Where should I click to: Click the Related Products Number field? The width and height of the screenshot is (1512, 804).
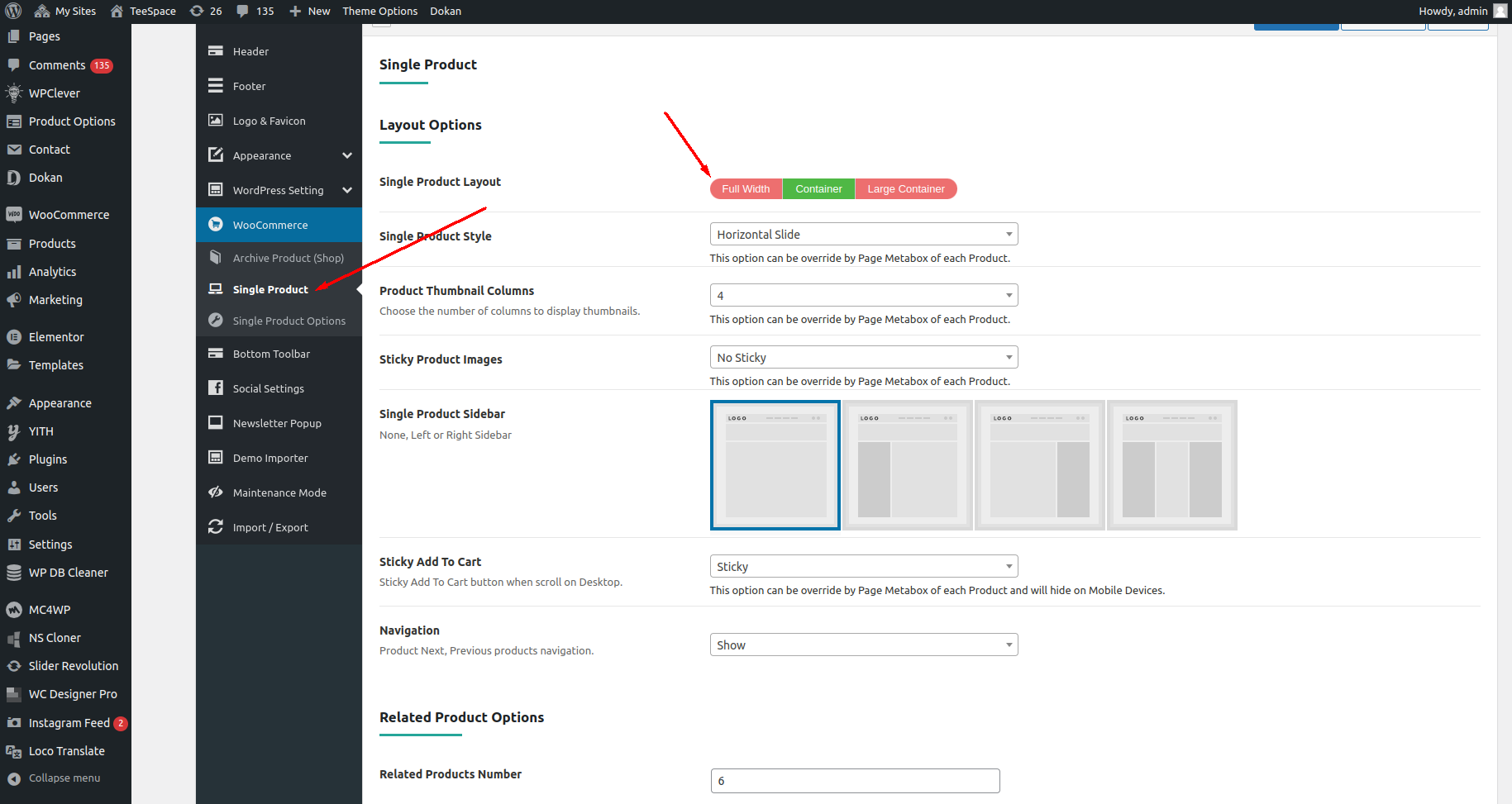pos(856,781)
